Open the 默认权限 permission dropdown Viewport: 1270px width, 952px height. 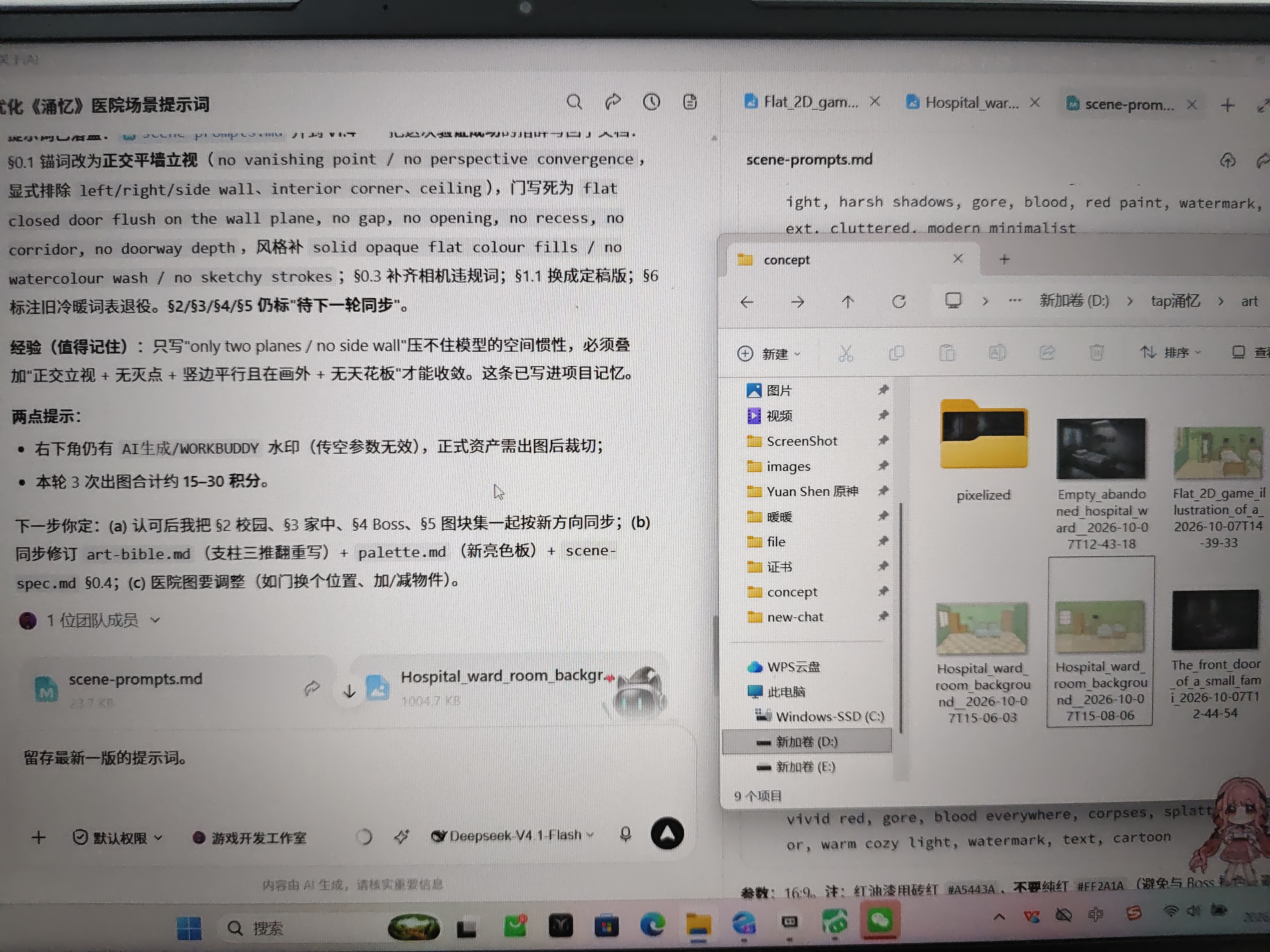click(118, 838)
